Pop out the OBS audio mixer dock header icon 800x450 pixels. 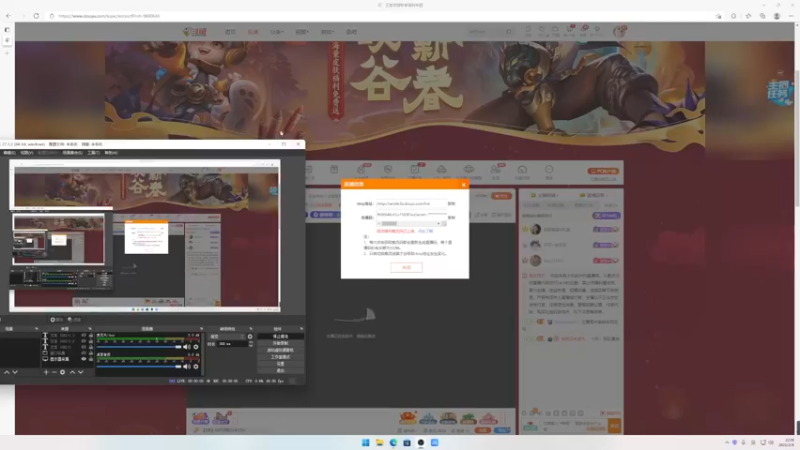202,329
